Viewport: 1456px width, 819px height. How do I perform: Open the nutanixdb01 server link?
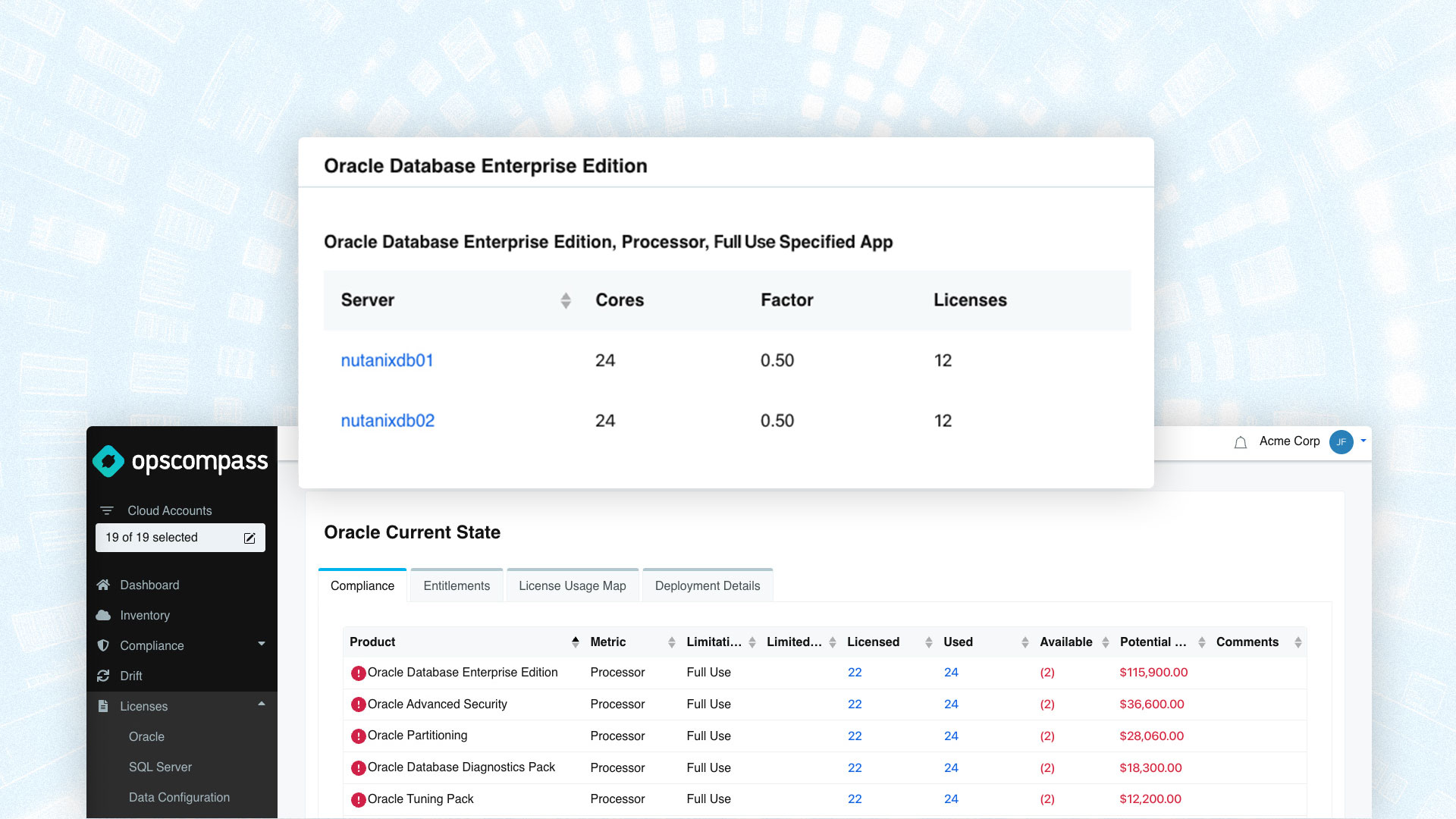387,360
